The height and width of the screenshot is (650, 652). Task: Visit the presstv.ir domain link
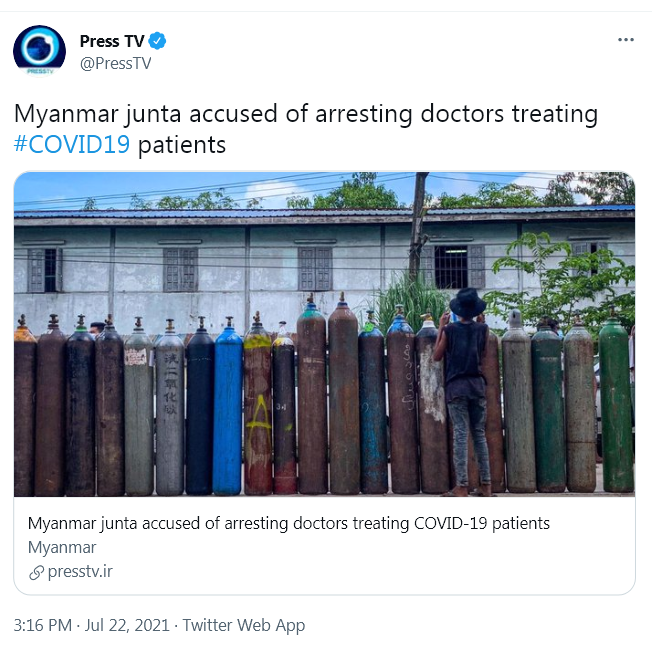coord(80,572)
